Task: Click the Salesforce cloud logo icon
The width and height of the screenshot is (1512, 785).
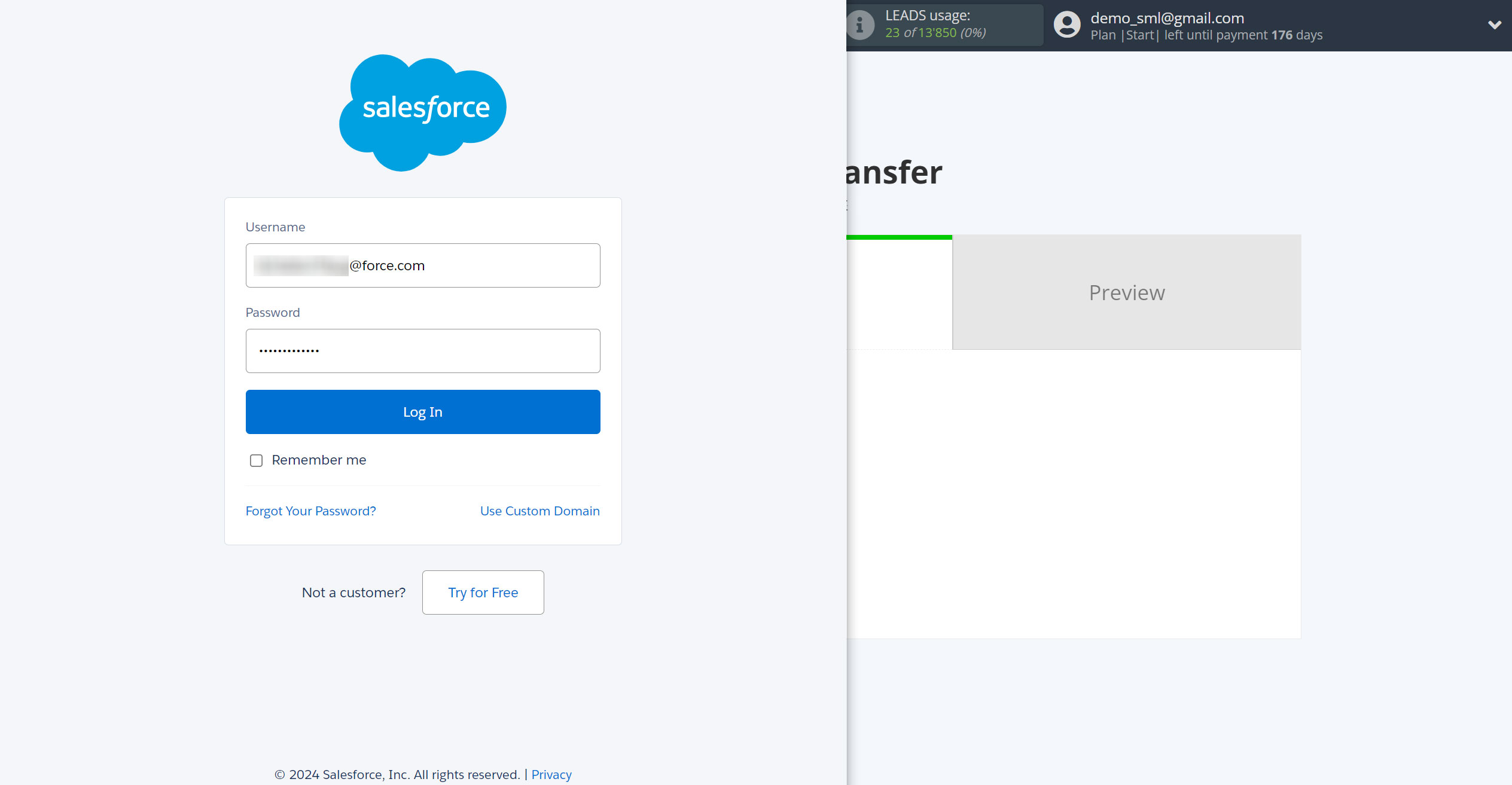Action: pos(423,112)
